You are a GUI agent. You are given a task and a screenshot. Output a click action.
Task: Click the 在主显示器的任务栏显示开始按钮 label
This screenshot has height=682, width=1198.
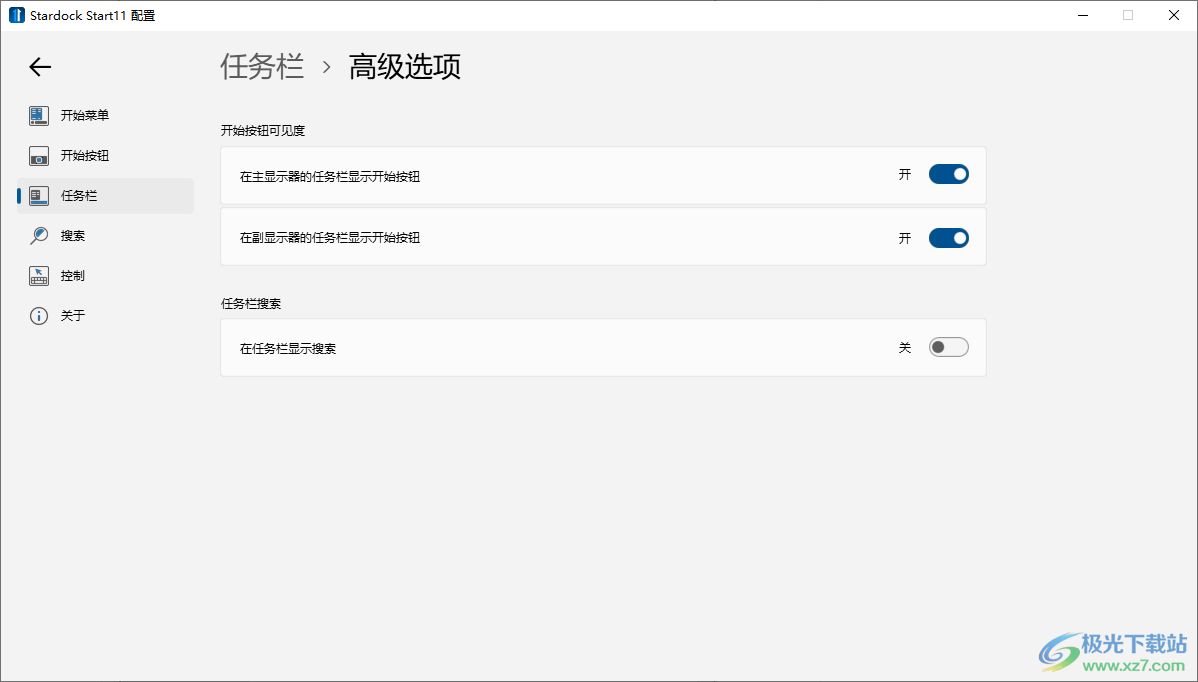[330, 176]
